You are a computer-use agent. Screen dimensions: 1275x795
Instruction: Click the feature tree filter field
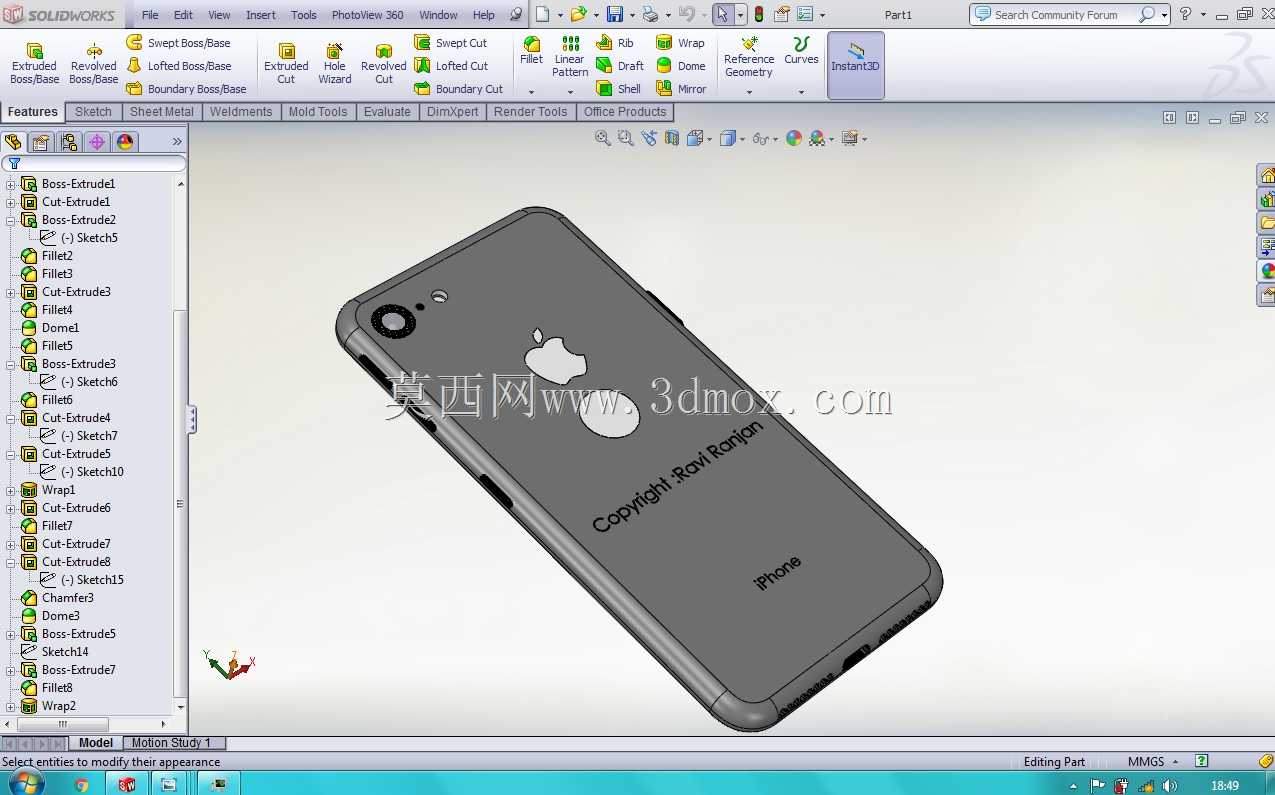coord(94,163)
